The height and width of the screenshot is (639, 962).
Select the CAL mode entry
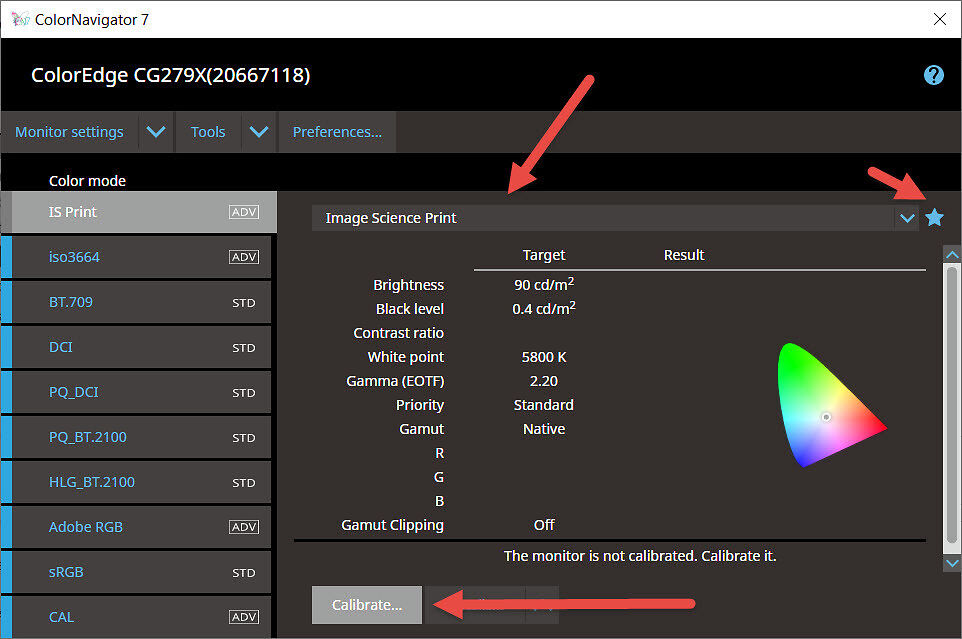click(x=61, y=617)
